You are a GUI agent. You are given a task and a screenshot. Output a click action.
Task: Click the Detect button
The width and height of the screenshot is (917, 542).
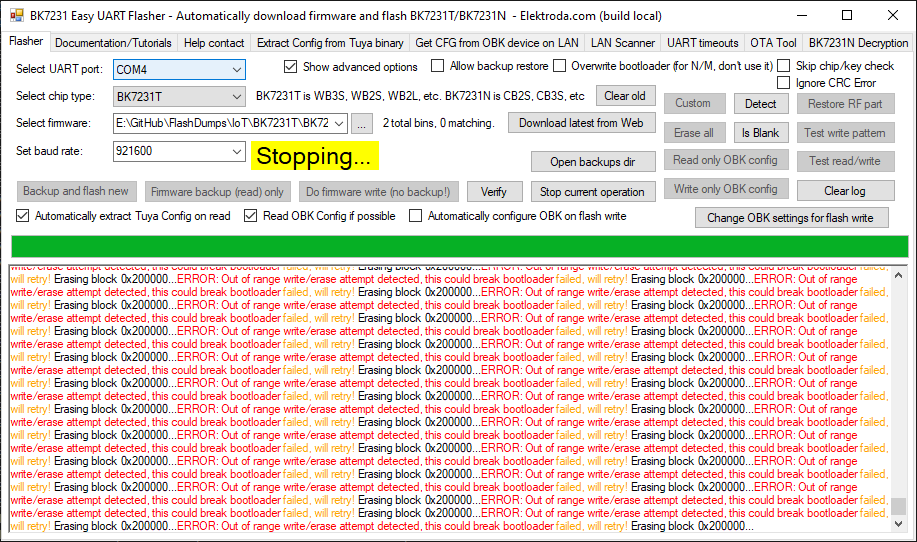point(761,104)
